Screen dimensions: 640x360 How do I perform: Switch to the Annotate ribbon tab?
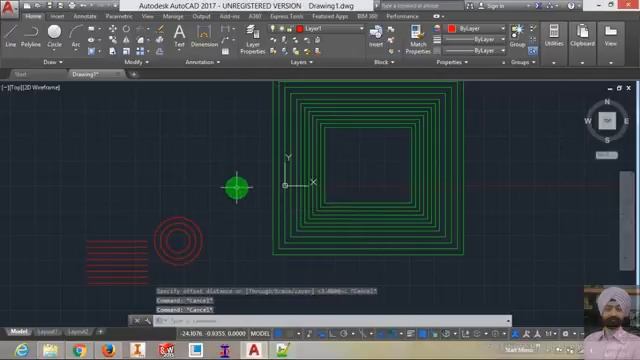coord(85,16)
